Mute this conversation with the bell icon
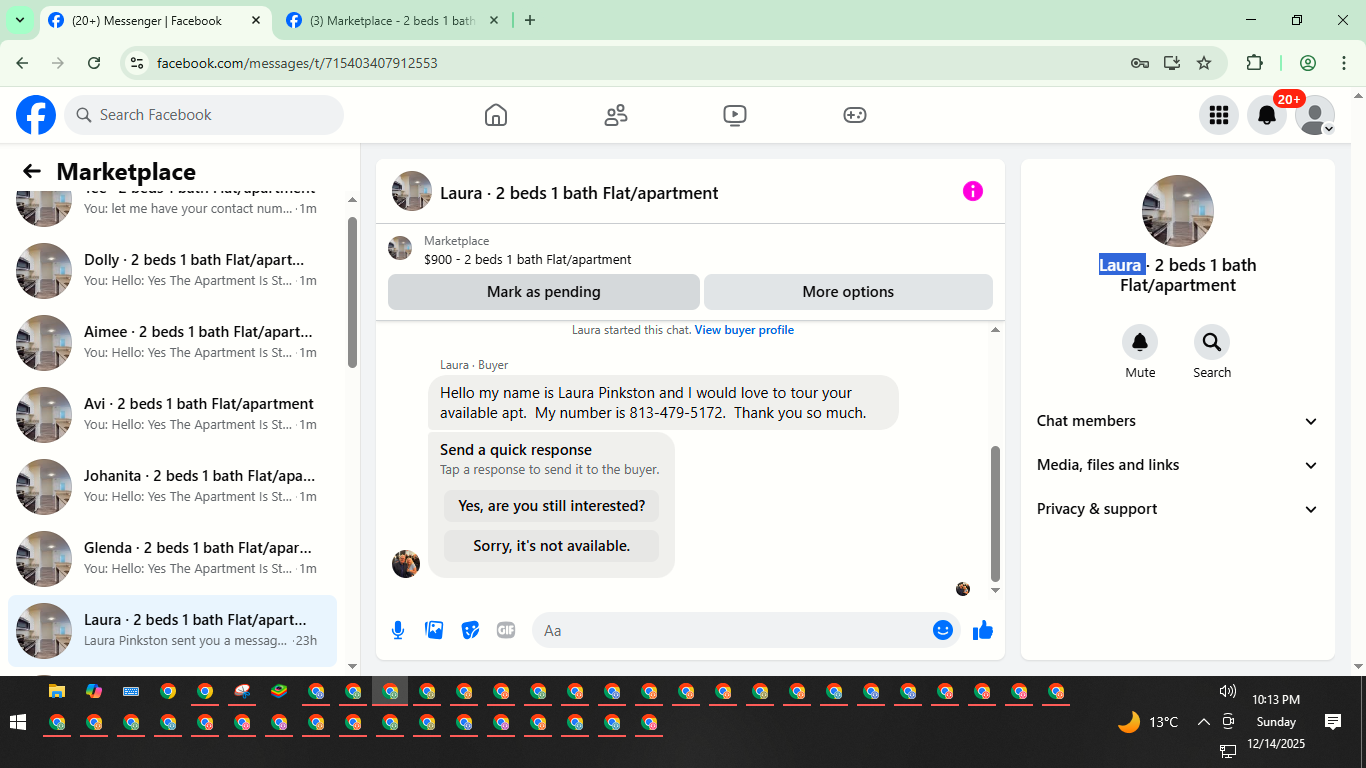 1140,342
